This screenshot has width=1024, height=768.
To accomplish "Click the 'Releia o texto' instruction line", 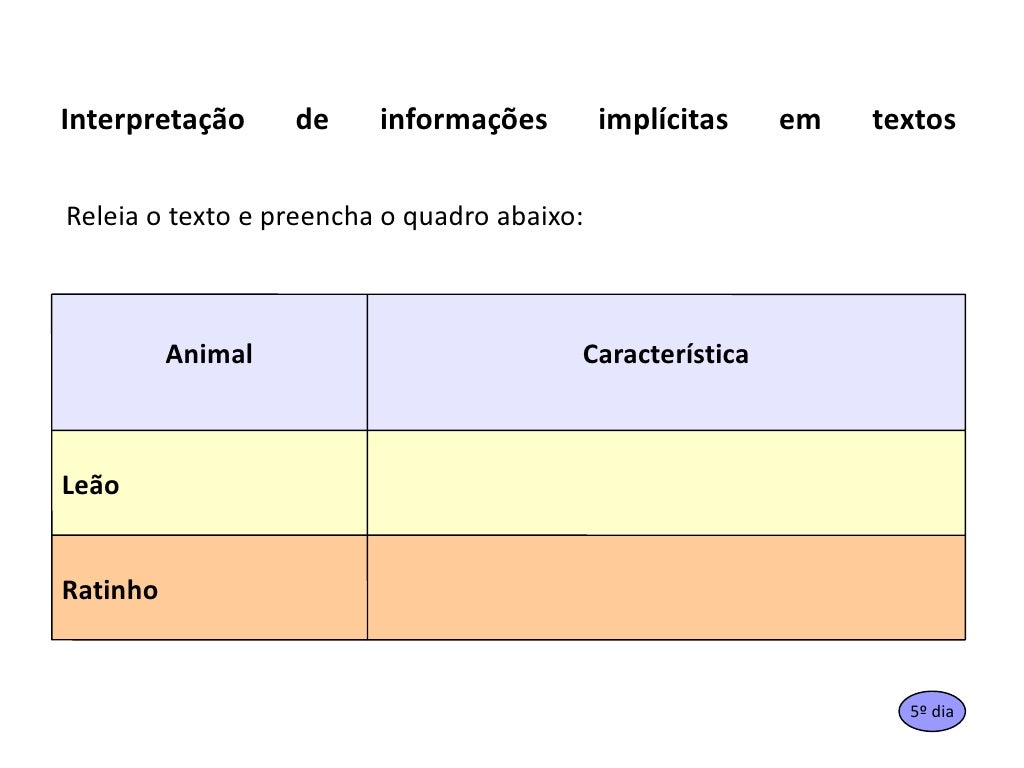I will 325,217.
